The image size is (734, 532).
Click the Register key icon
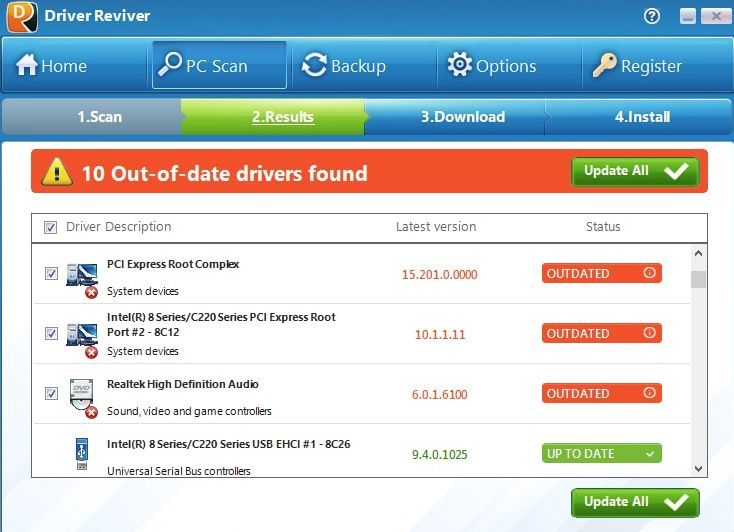click(x=604, y=64)
